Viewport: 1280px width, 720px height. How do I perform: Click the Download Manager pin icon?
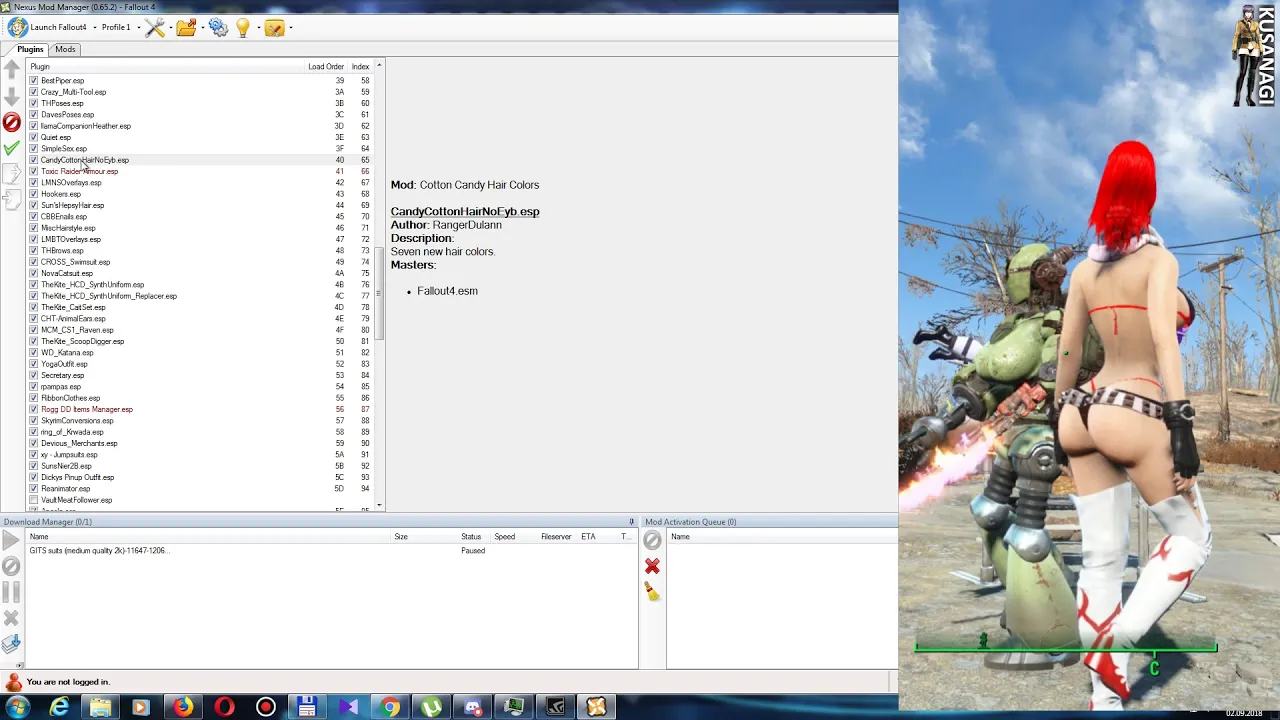click(631, 522)
